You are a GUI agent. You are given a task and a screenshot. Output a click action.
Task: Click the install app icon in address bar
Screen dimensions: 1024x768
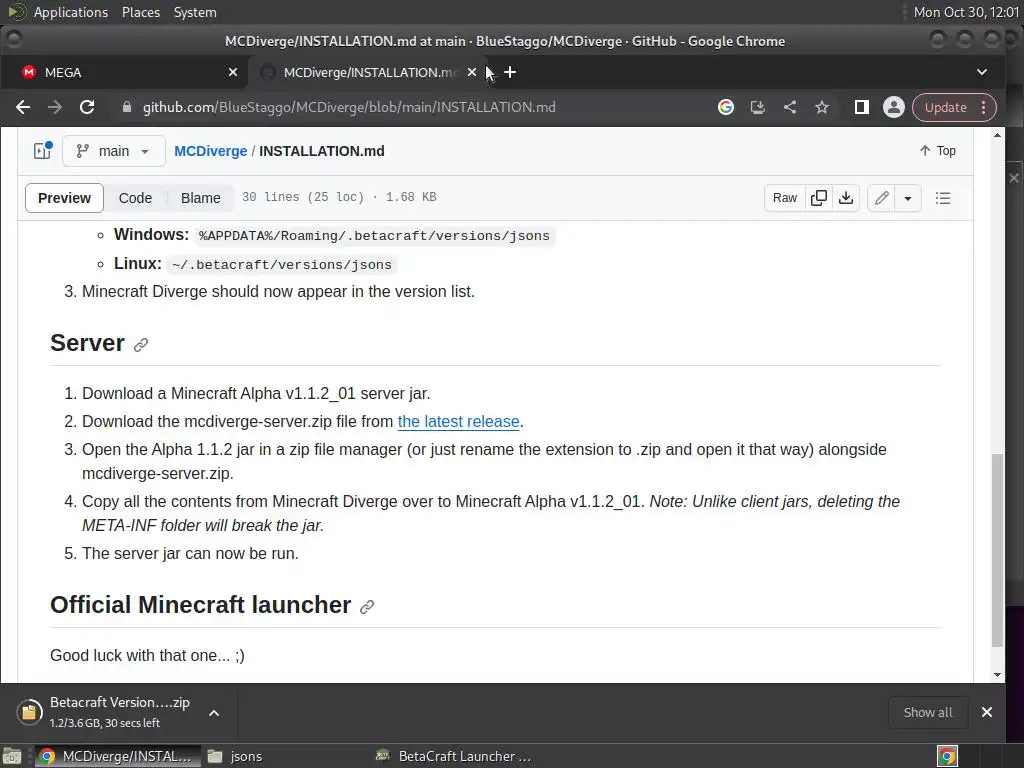(758, 107)
